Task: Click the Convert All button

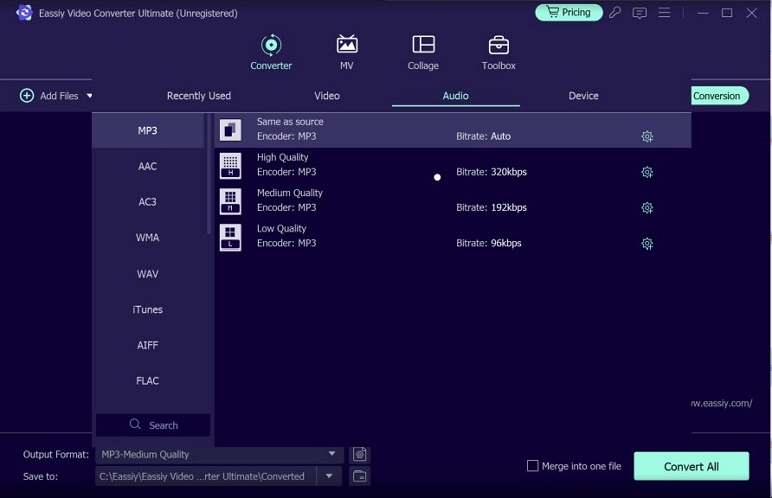Action: click(x=691, y=466)
